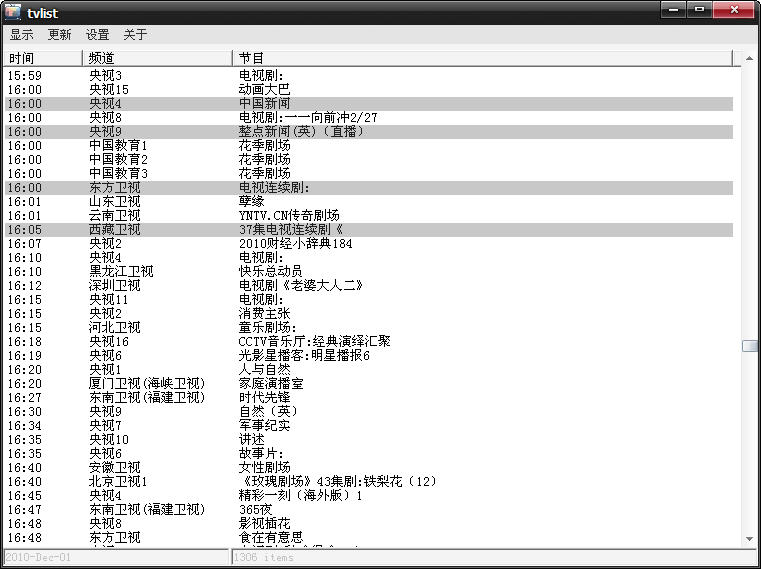761x569 pixels.
Task: Select the 河北卫视 row
Action: coord(369,328)
